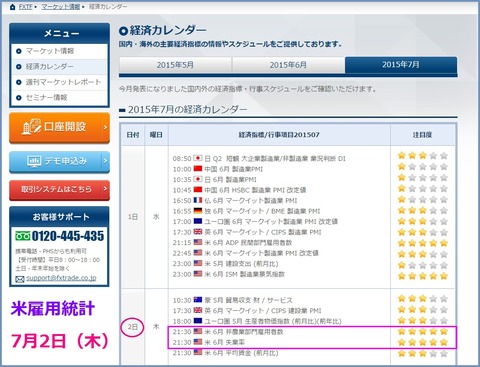Click the support@fxtrade.co.jp email link
This screenshot has width=480, height=367.
pyautogui.click(x=61, y=278)
